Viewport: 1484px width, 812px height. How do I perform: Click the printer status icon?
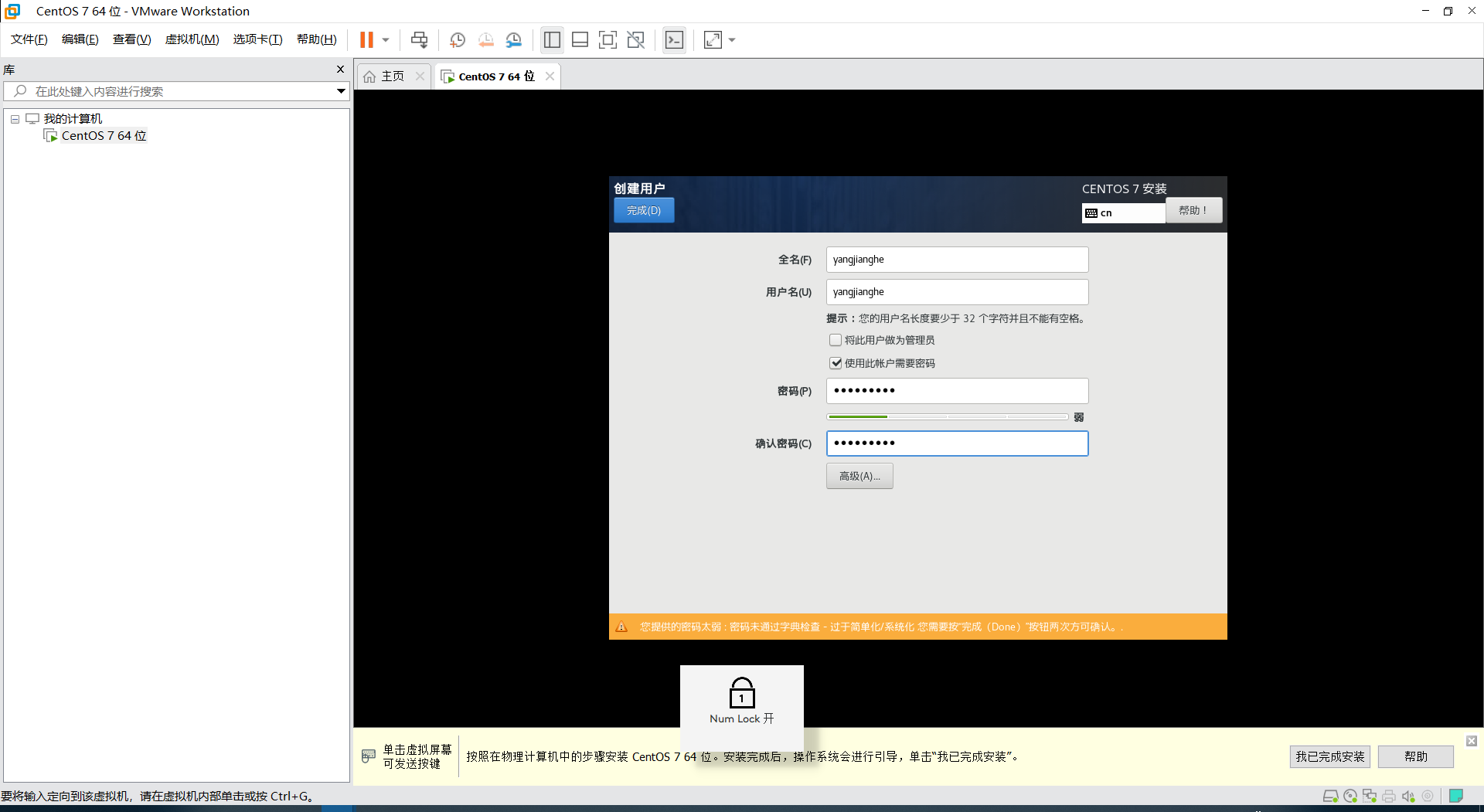[1389, 796]
